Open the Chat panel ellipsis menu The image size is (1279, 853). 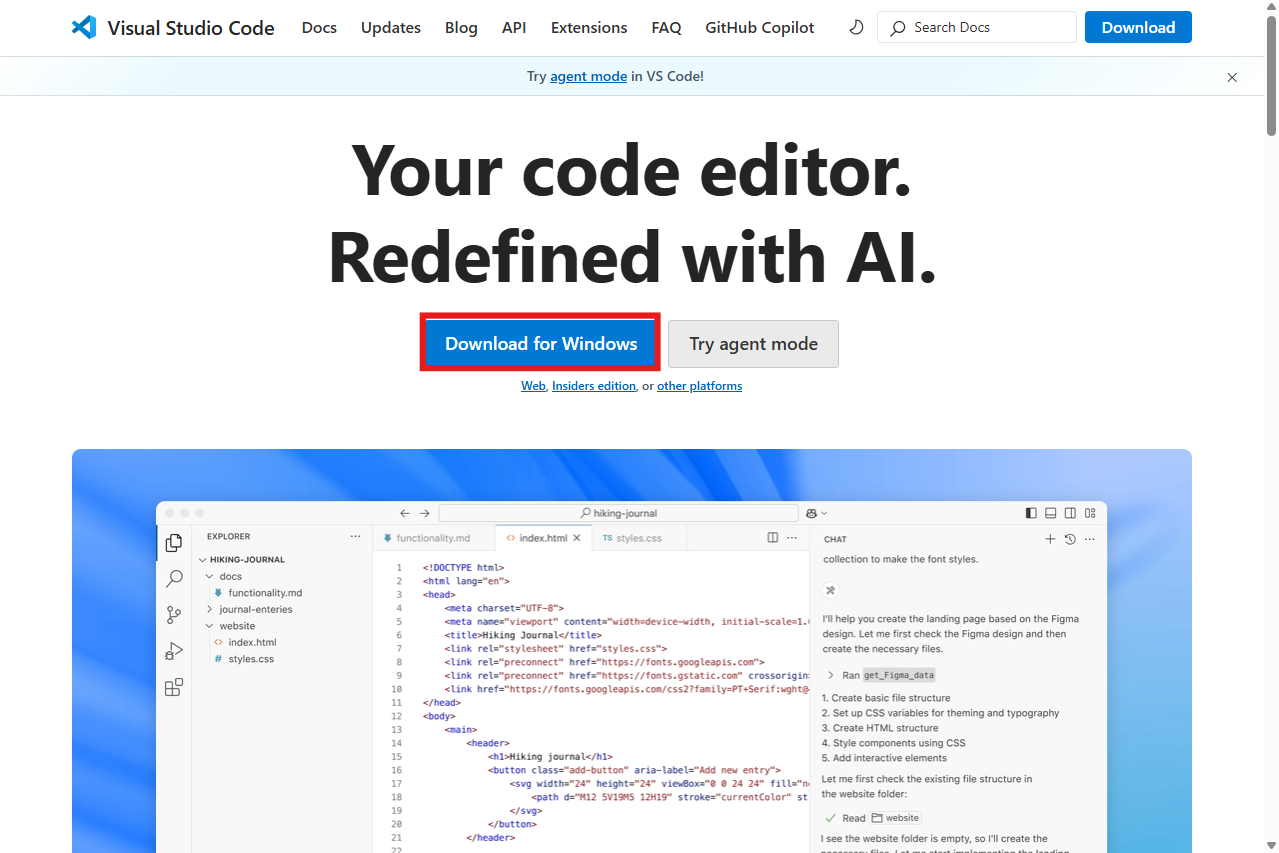[1090, 539]
